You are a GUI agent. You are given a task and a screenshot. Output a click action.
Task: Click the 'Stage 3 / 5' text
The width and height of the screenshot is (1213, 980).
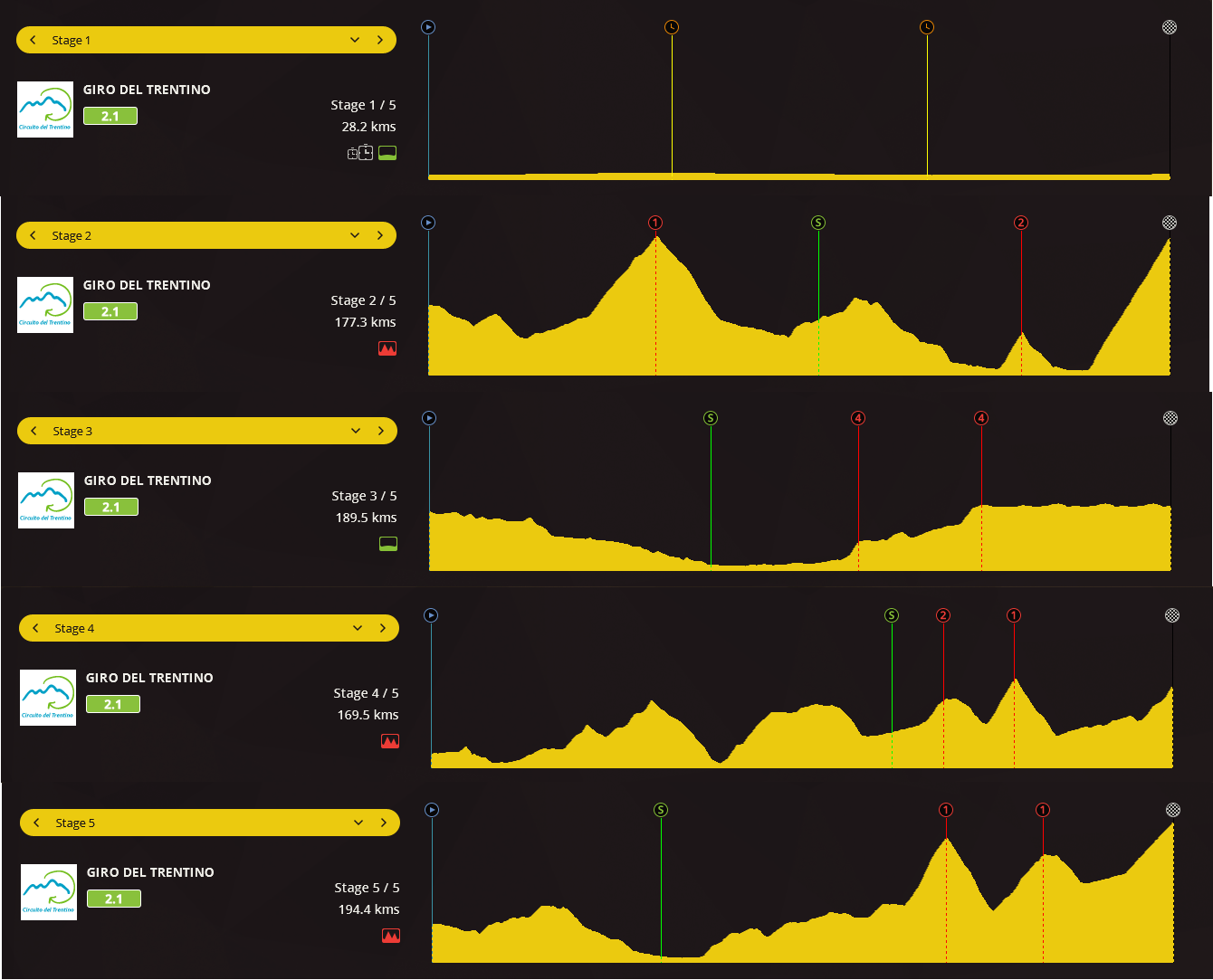click(364, 496)
